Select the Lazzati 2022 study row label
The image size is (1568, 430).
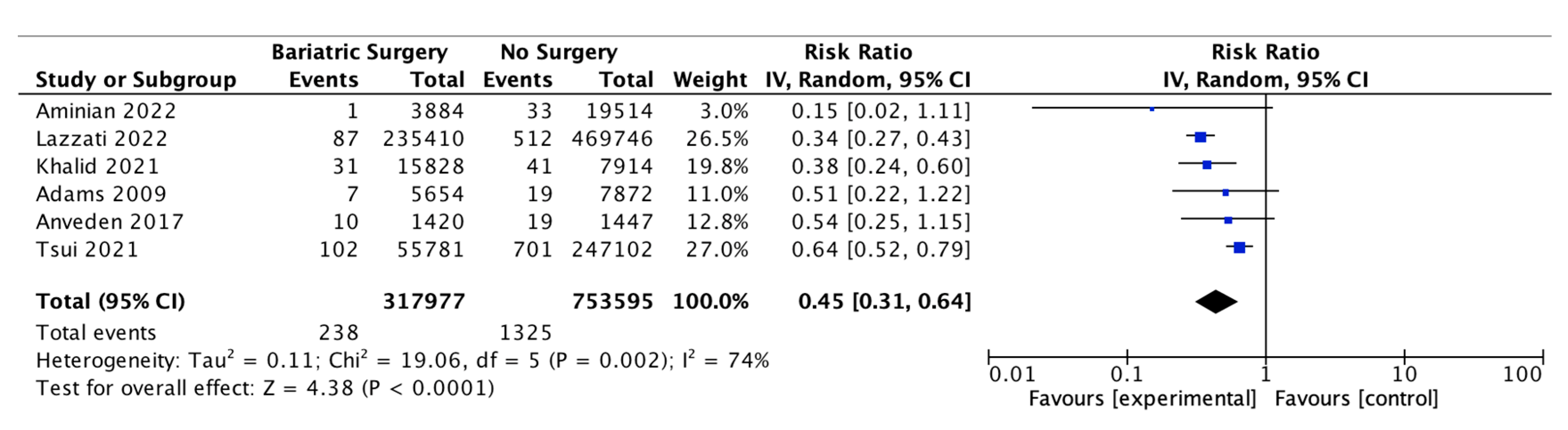point(102,139)
